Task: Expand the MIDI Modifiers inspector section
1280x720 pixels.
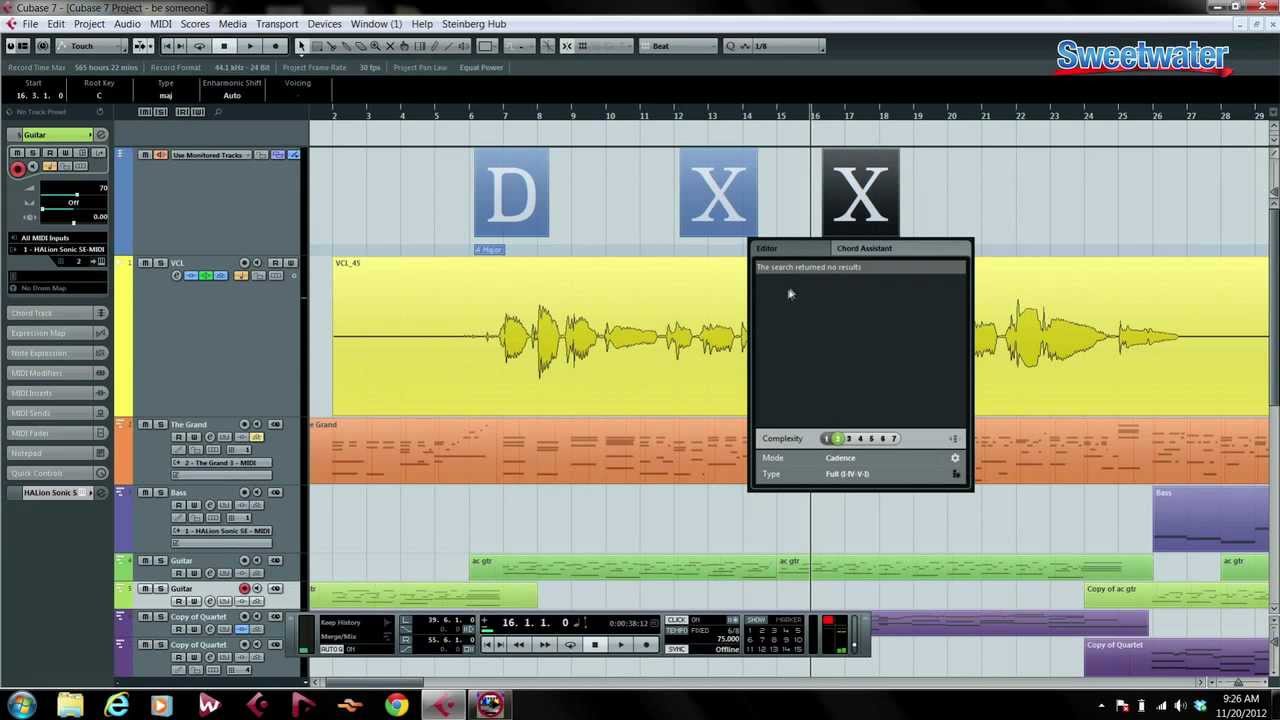Action: click(57, 373)
